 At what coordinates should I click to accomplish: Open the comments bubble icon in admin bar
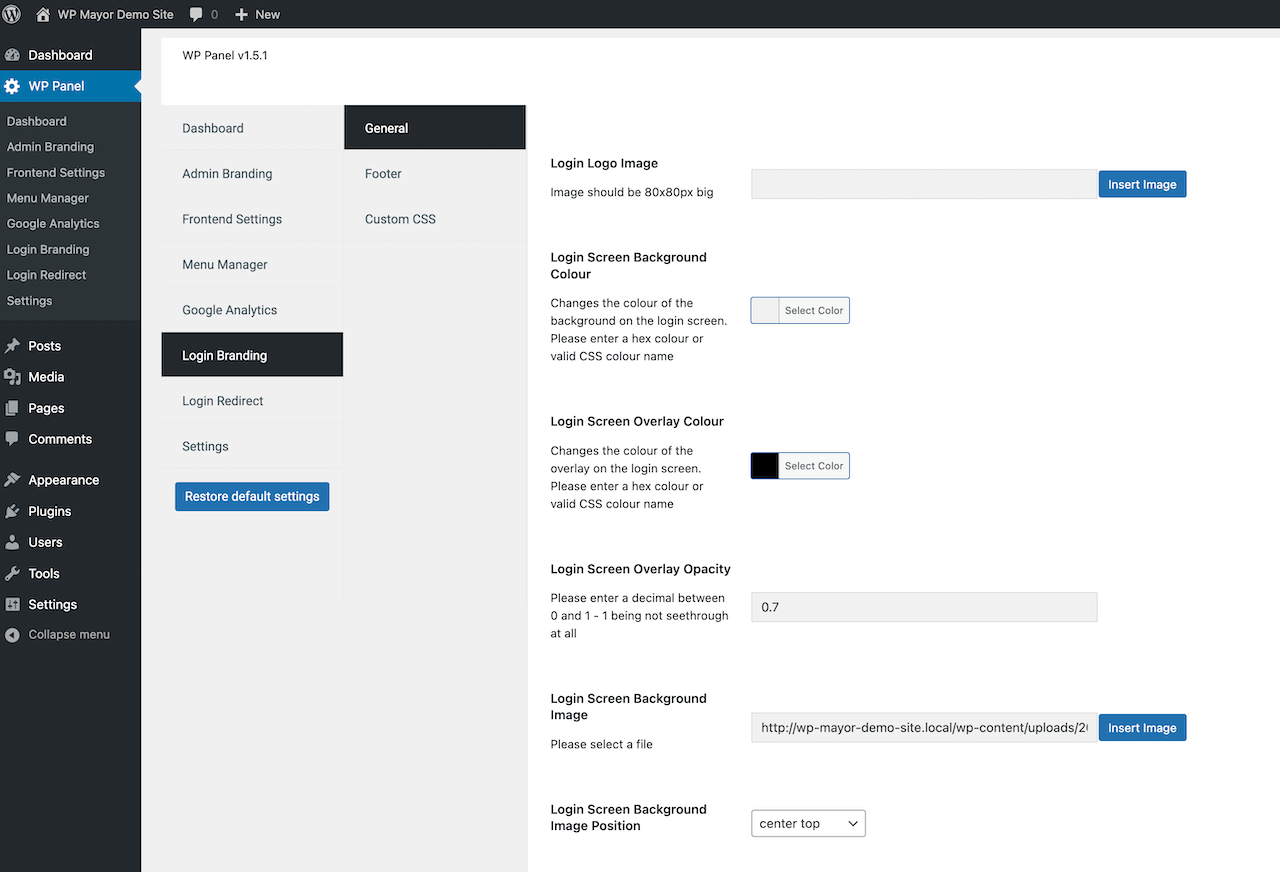196,14
